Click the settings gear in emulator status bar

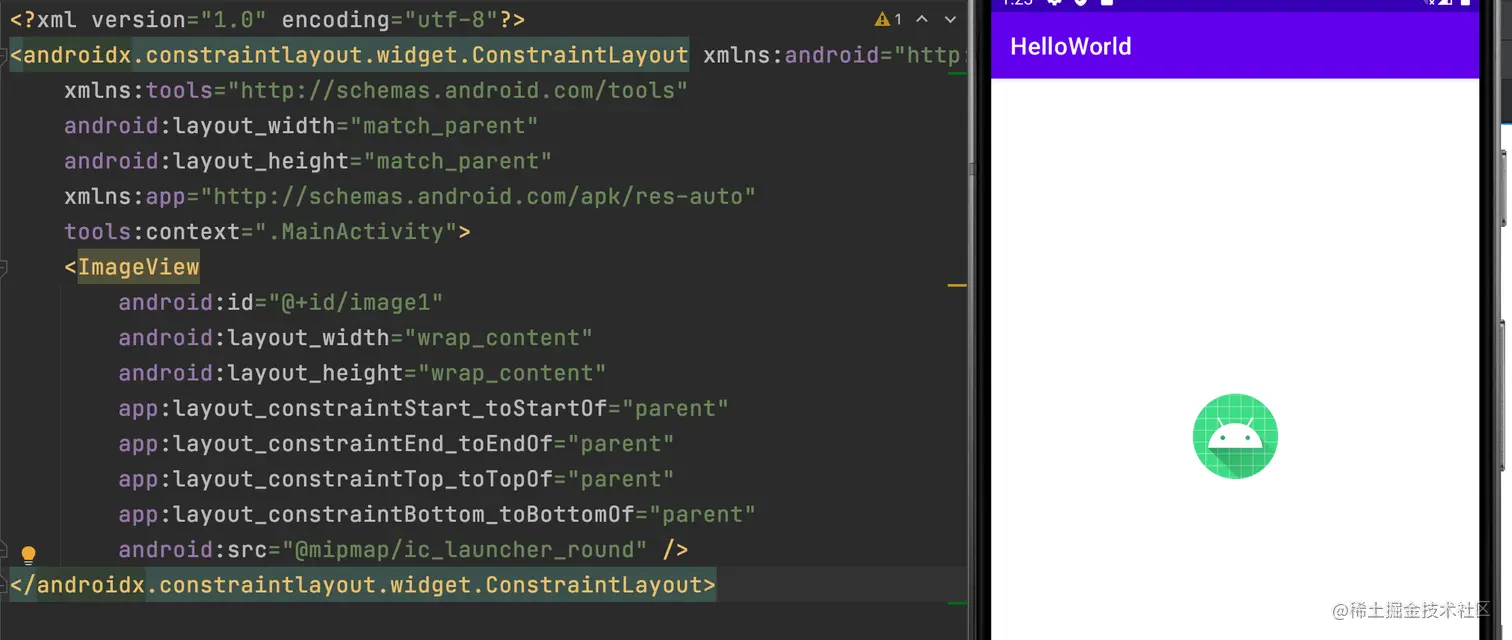point(1054,3)
